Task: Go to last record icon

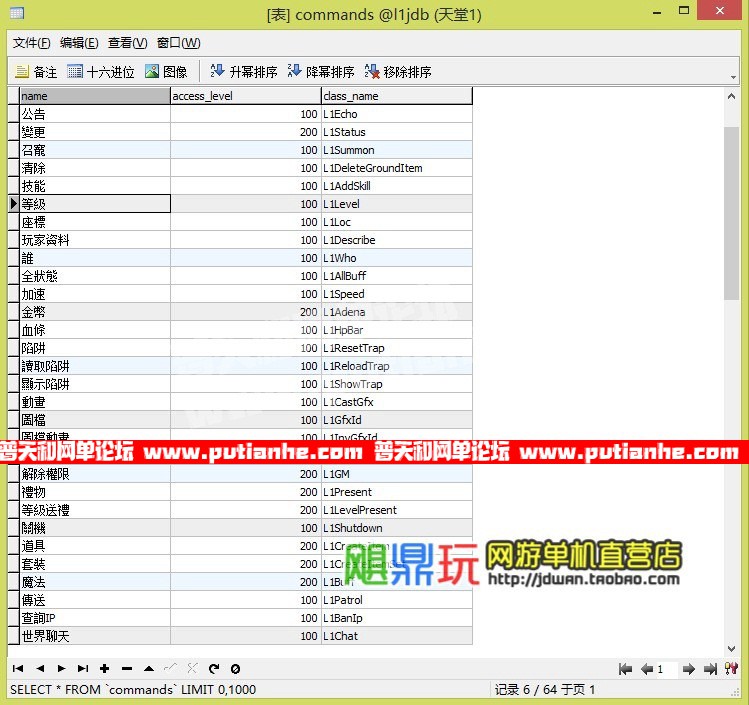Action: click(83, 669)
